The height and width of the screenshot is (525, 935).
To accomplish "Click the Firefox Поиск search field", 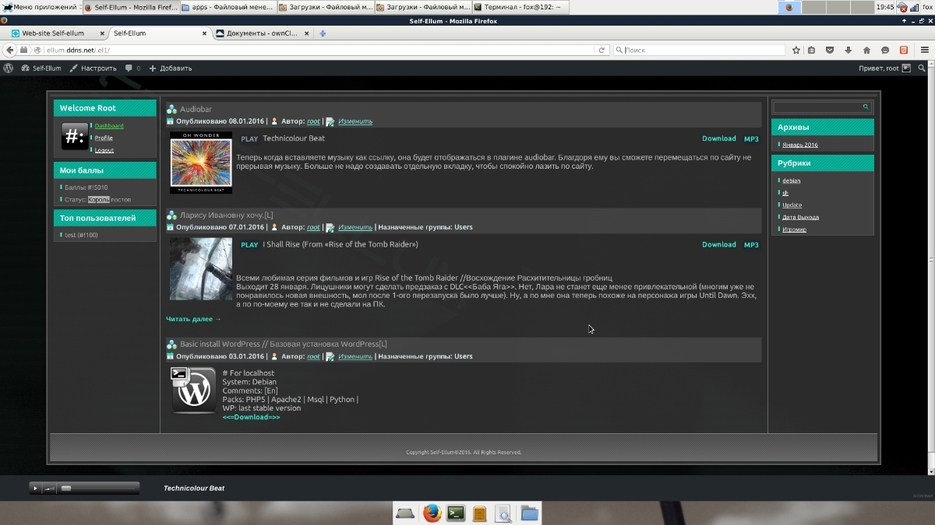I will click(699, 50).
